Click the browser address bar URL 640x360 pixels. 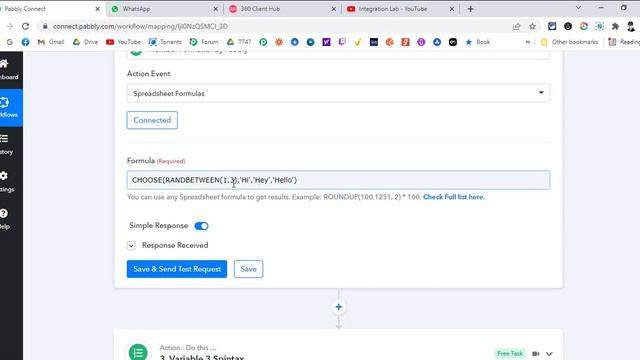pyautogui.click(x=141, y=26)
